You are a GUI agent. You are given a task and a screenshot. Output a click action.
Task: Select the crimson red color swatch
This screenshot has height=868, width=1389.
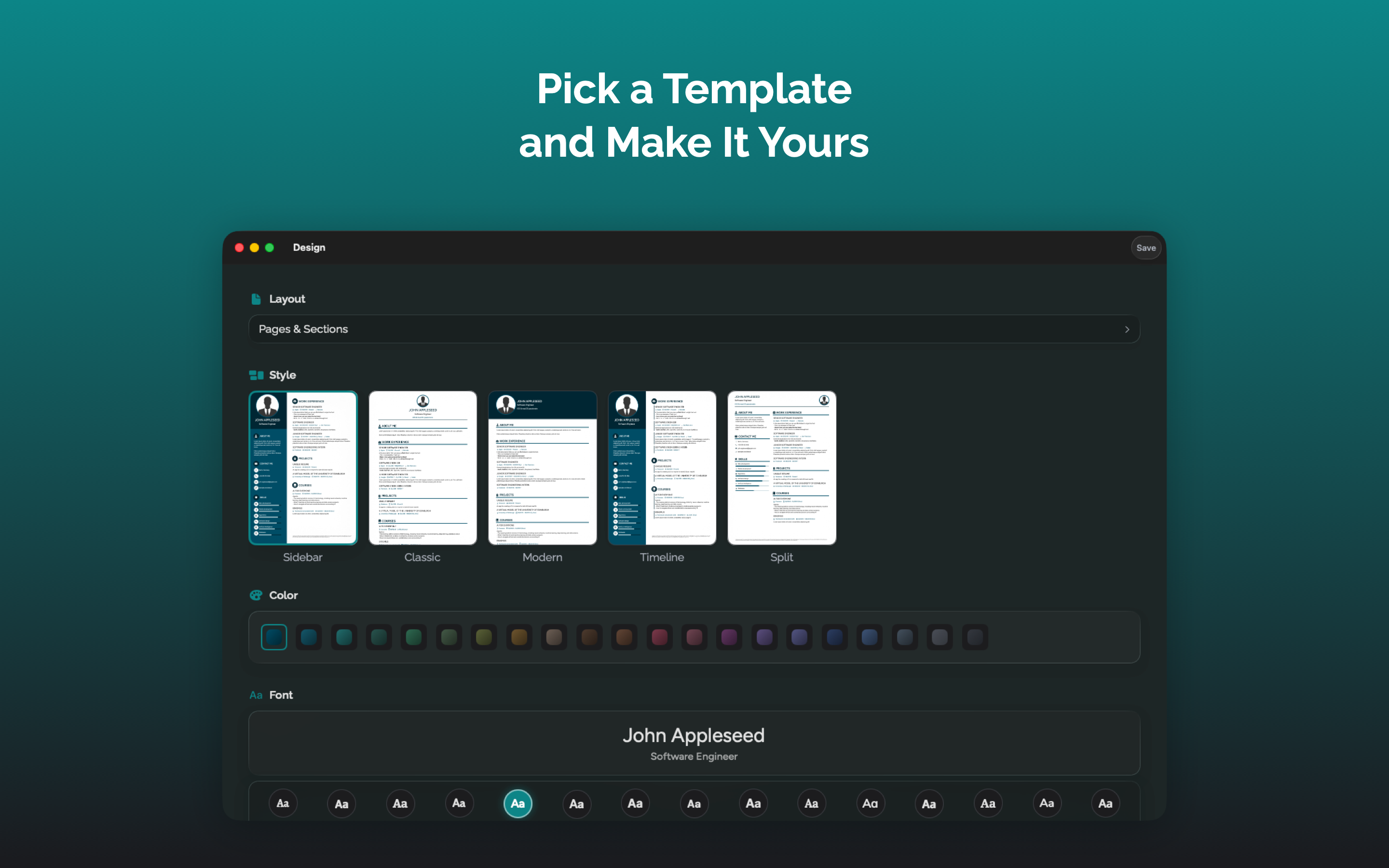click(x=659, y=637)
